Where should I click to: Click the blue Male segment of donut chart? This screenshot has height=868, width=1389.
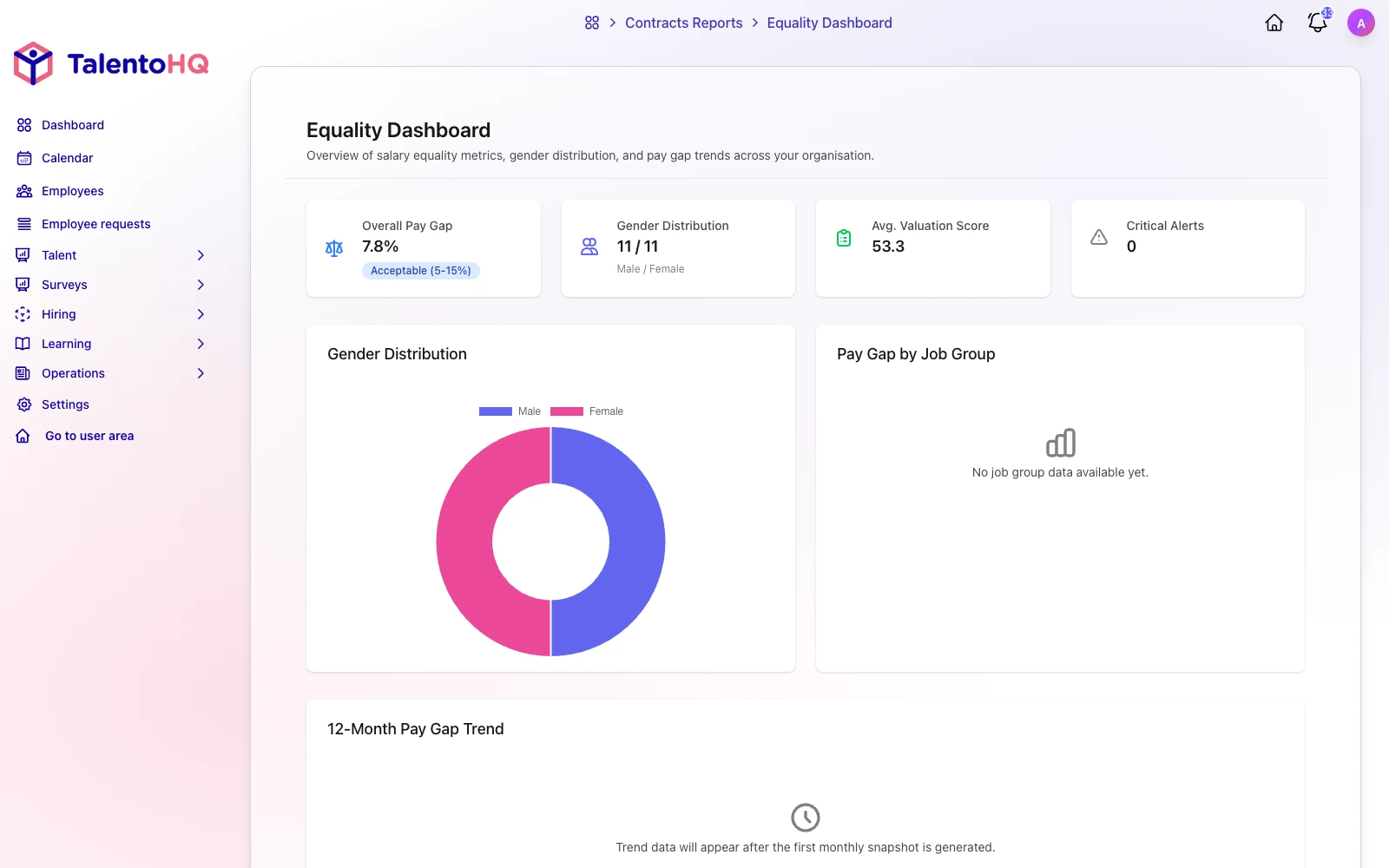coord(636,542)
